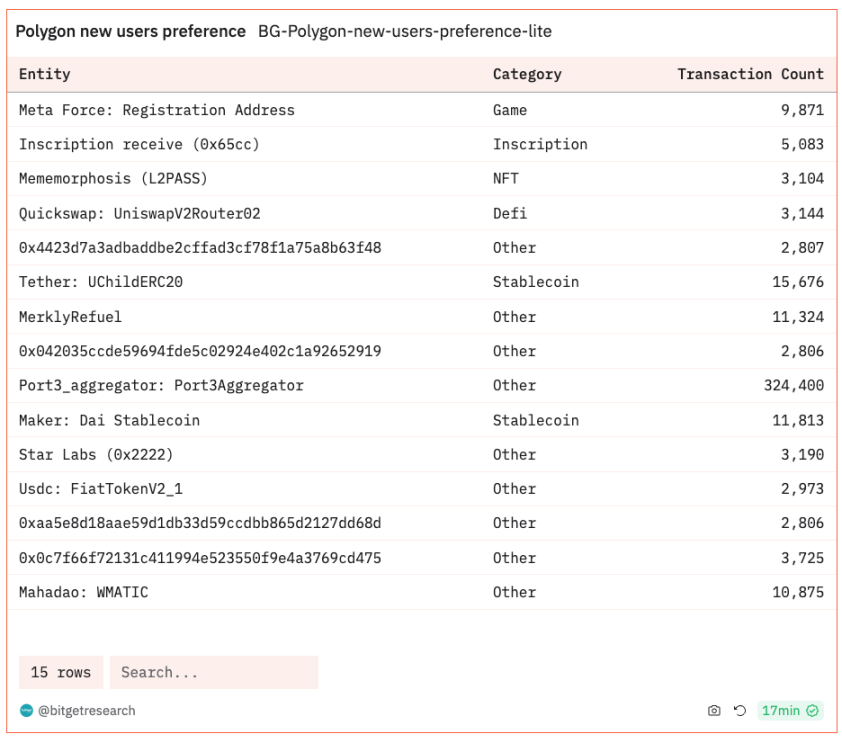The height and width of the screenshot is (743, 842).
Task: Select the Meta Force: Registration Address row
Action: (x=157, y=110)
